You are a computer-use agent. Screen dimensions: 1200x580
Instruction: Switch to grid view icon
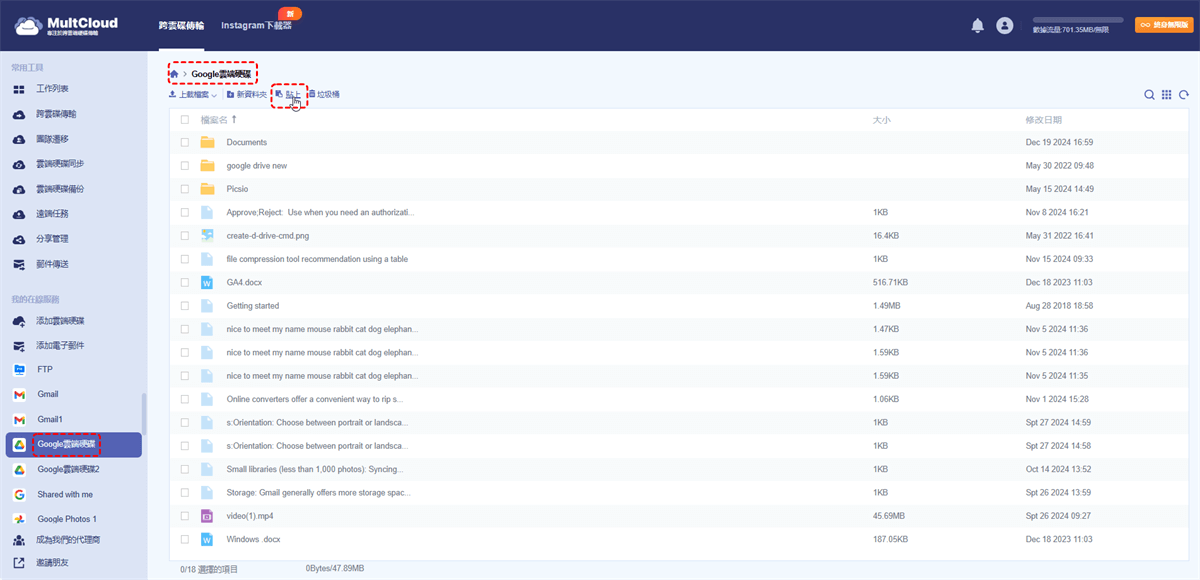point(1167,95)
